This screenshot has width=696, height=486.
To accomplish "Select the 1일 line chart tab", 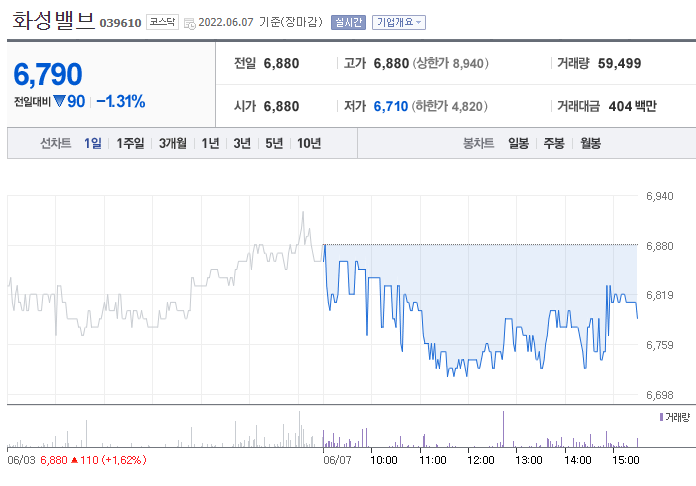I will tap(93, 143).
